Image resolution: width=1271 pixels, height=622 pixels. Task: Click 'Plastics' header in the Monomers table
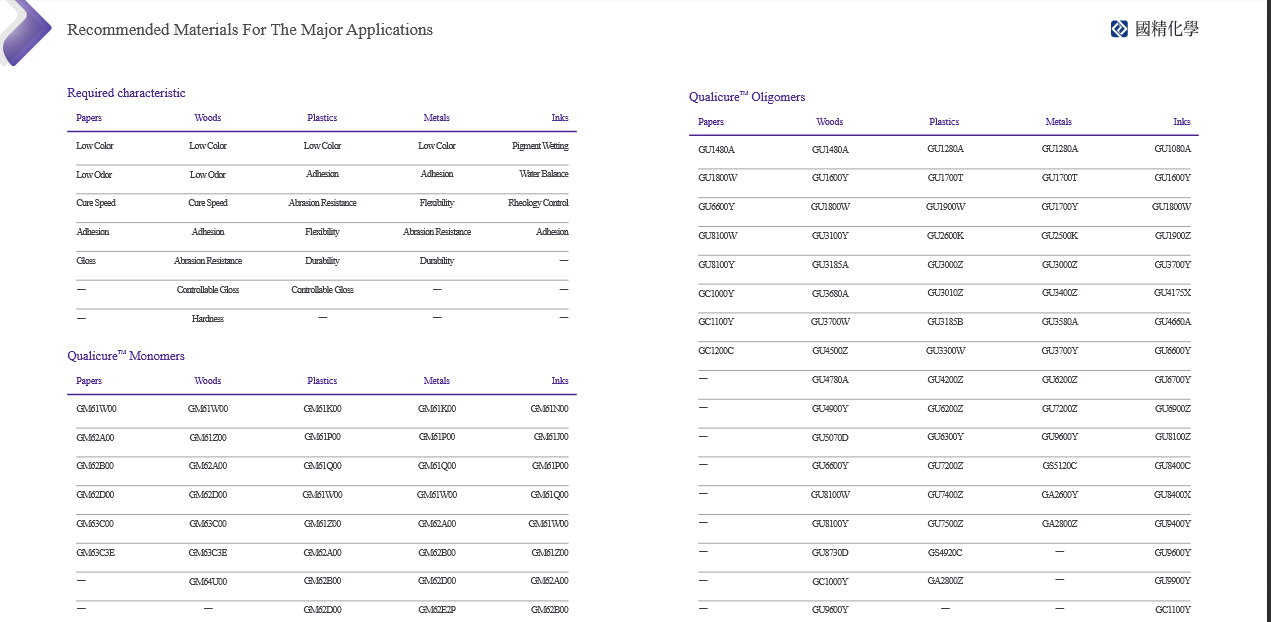pos(322,381)
